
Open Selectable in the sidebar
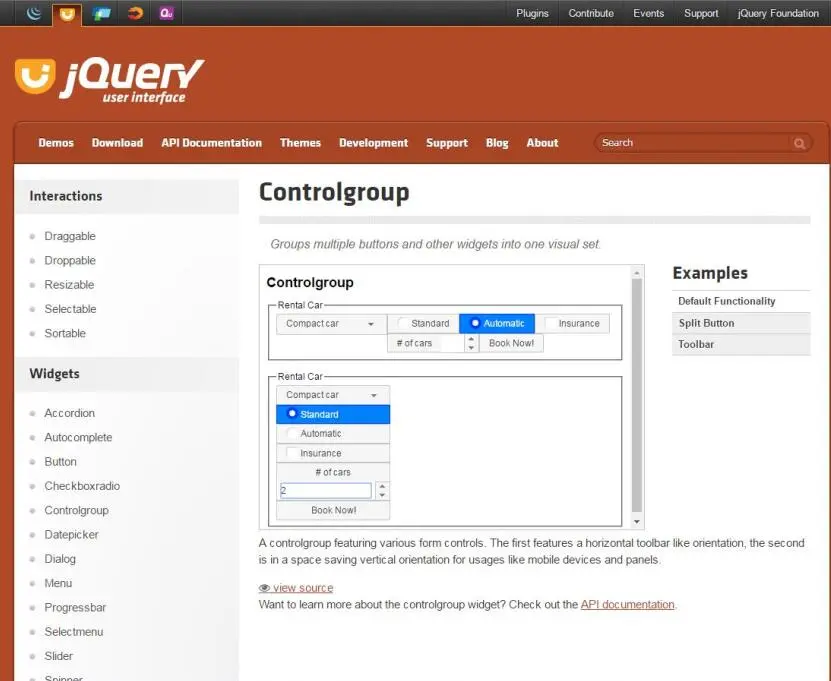click(x=70, y=309)
